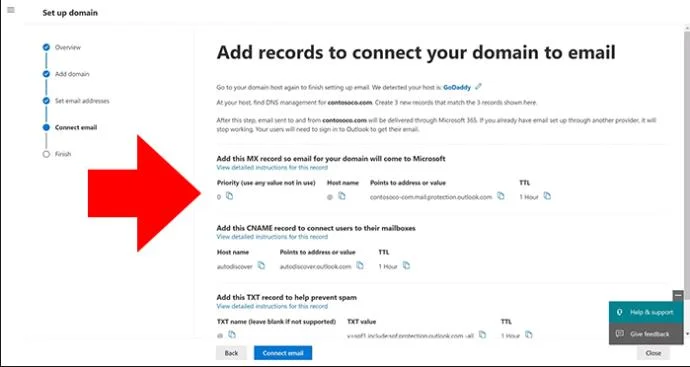Copy autodiscover.outlook.com address value
Image resolution: width=690 pixels, height=367 pixels.
point(360,265)
